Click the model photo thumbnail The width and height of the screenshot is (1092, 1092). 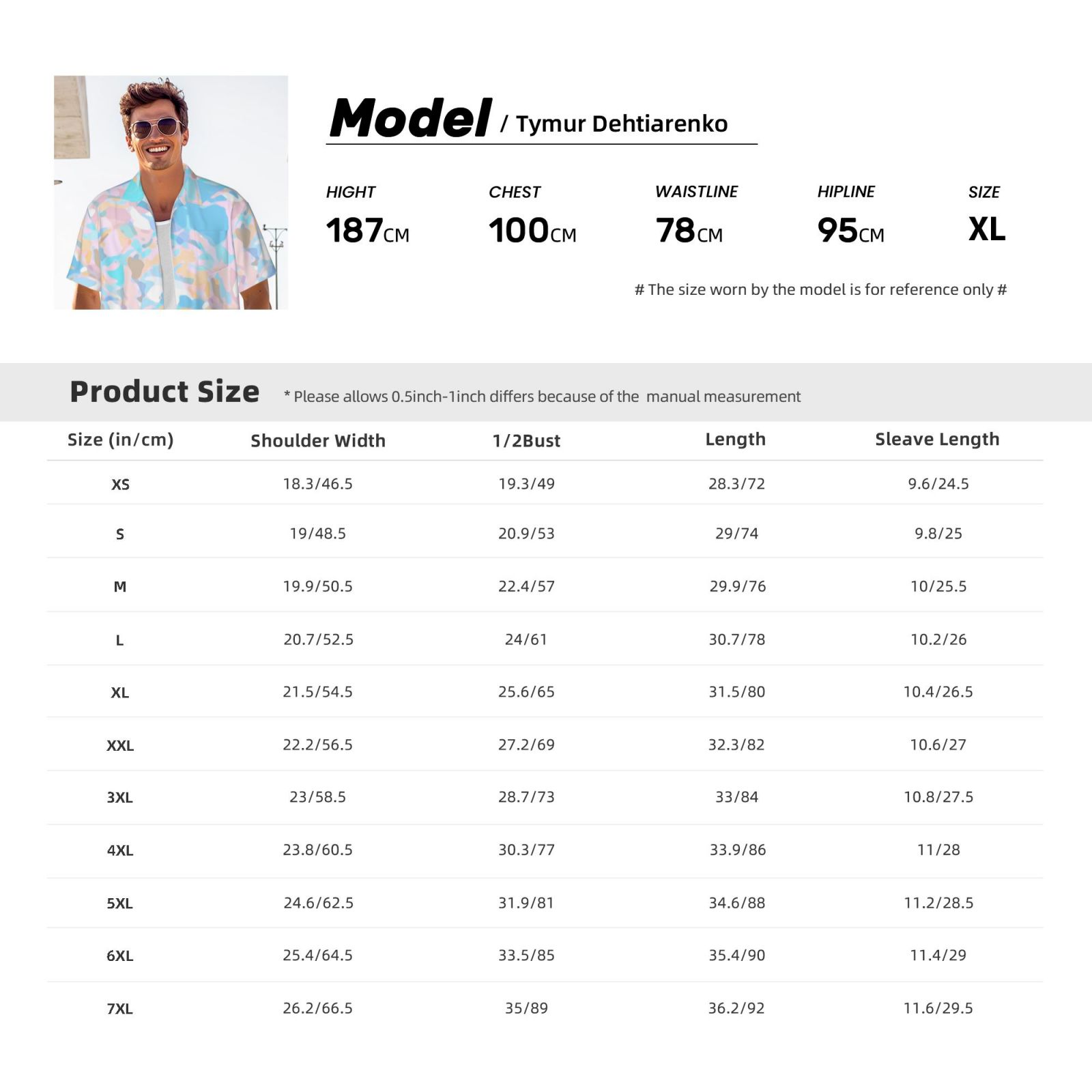171,192
